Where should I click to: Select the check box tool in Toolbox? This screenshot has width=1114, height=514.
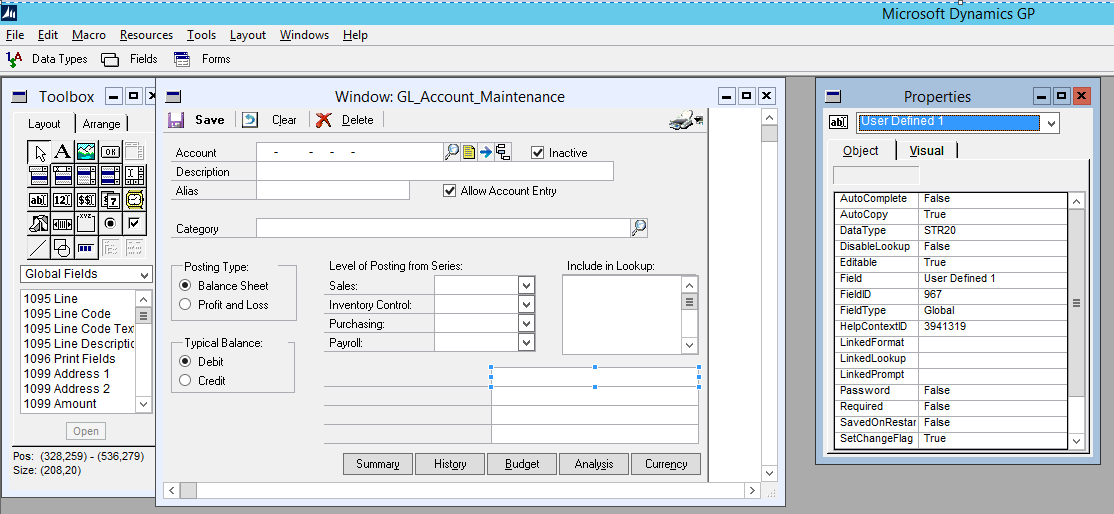[x=134, y=224]
